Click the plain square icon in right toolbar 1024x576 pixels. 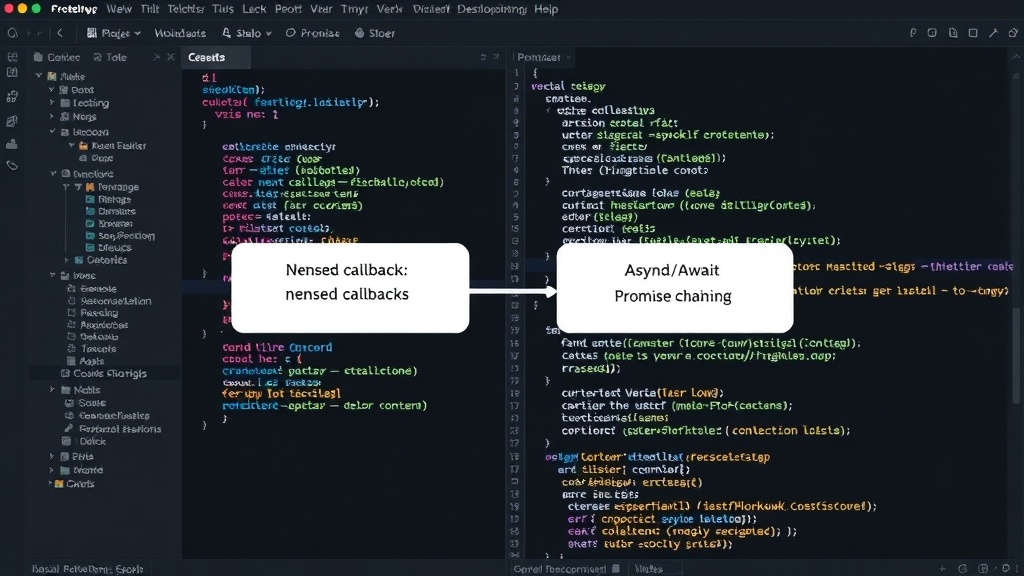click(973, 33)
